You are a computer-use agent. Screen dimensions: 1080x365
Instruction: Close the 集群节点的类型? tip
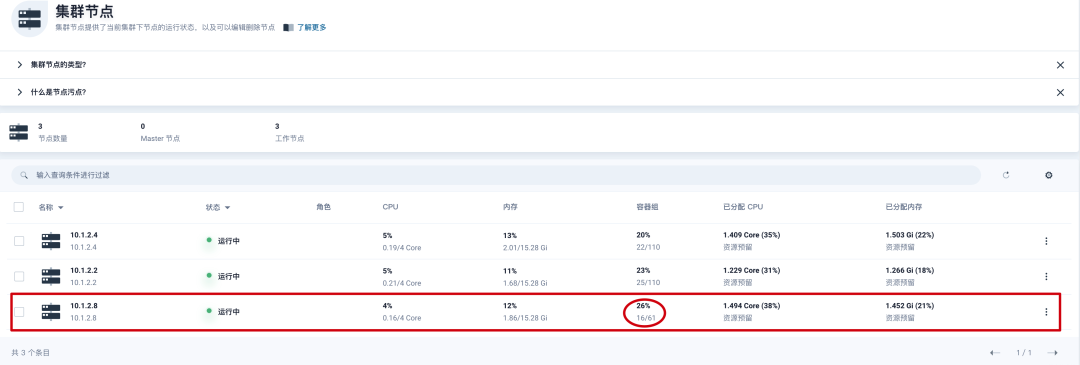[1060, 65]
